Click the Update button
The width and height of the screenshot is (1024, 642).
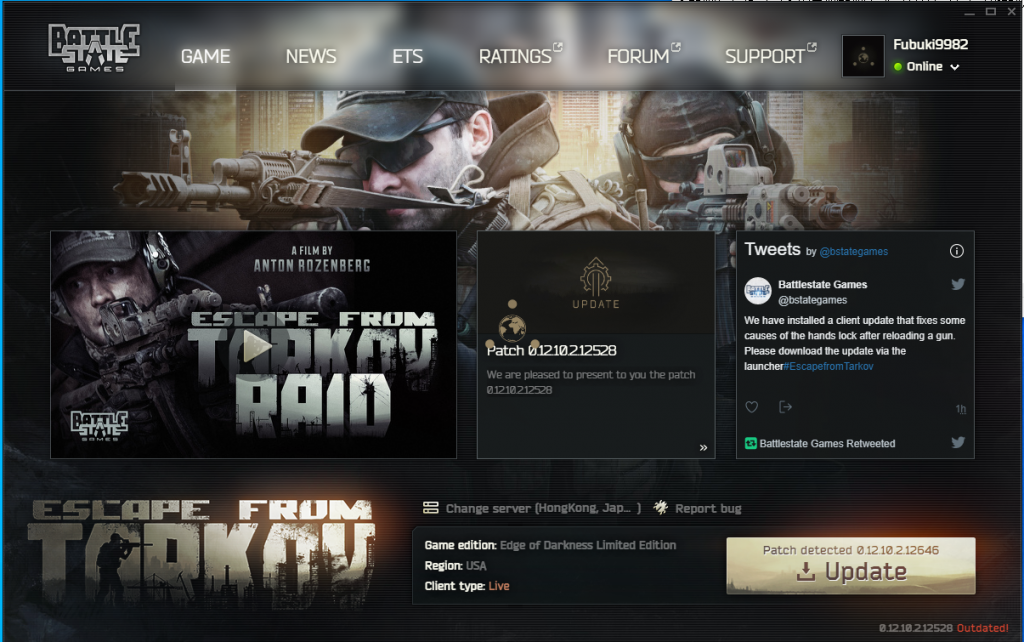coord(850,566)
